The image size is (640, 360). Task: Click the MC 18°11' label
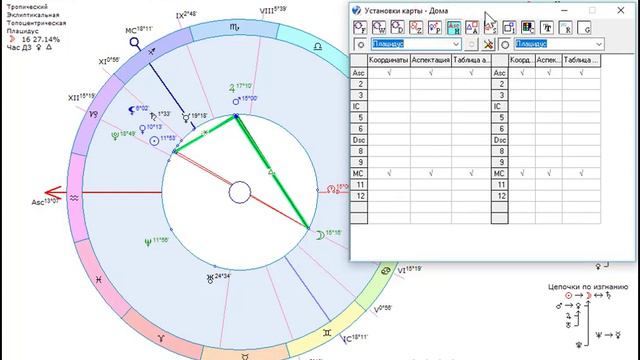point(139,30)
